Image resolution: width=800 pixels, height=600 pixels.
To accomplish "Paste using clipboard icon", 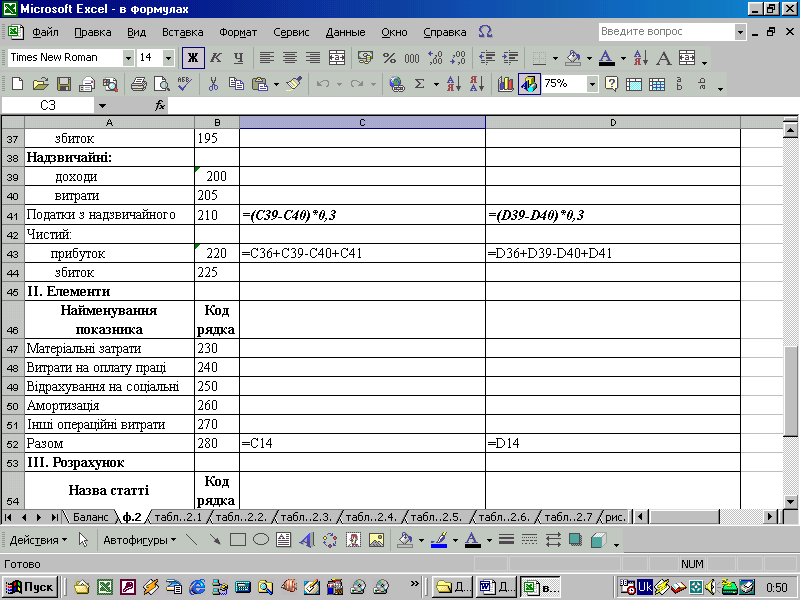I will click(x=260, y=84).
